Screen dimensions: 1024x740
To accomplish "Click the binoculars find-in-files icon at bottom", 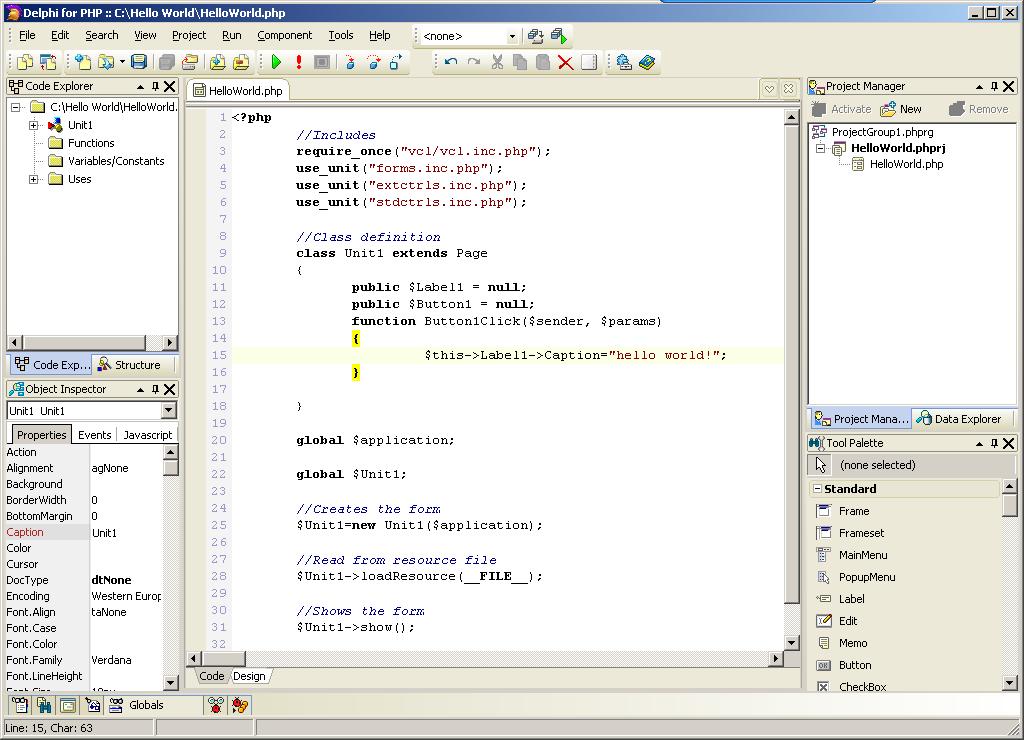I will click(x=44, y=705).
